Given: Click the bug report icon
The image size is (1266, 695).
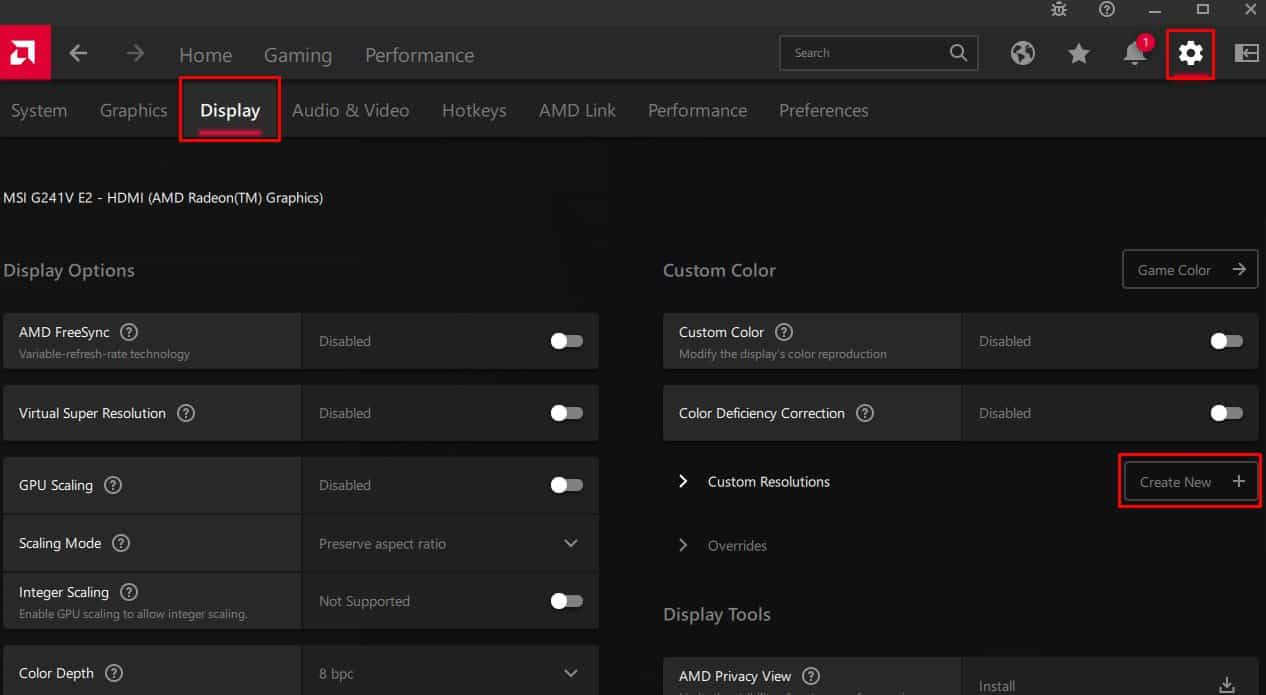Looking at the screenshot, I should [x=1059, y=9].
